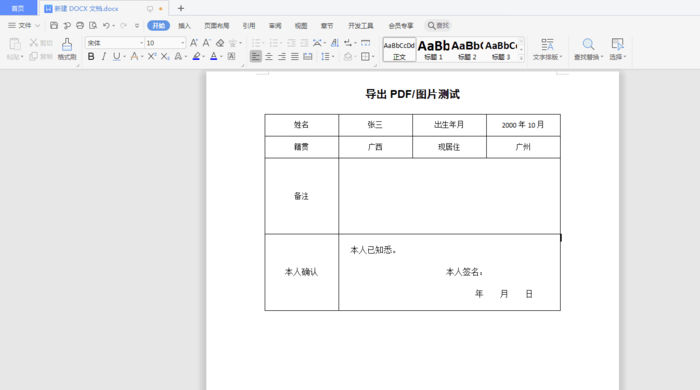
Task: Switch to the 插入 ribbon tab
Action: (184, 25)
